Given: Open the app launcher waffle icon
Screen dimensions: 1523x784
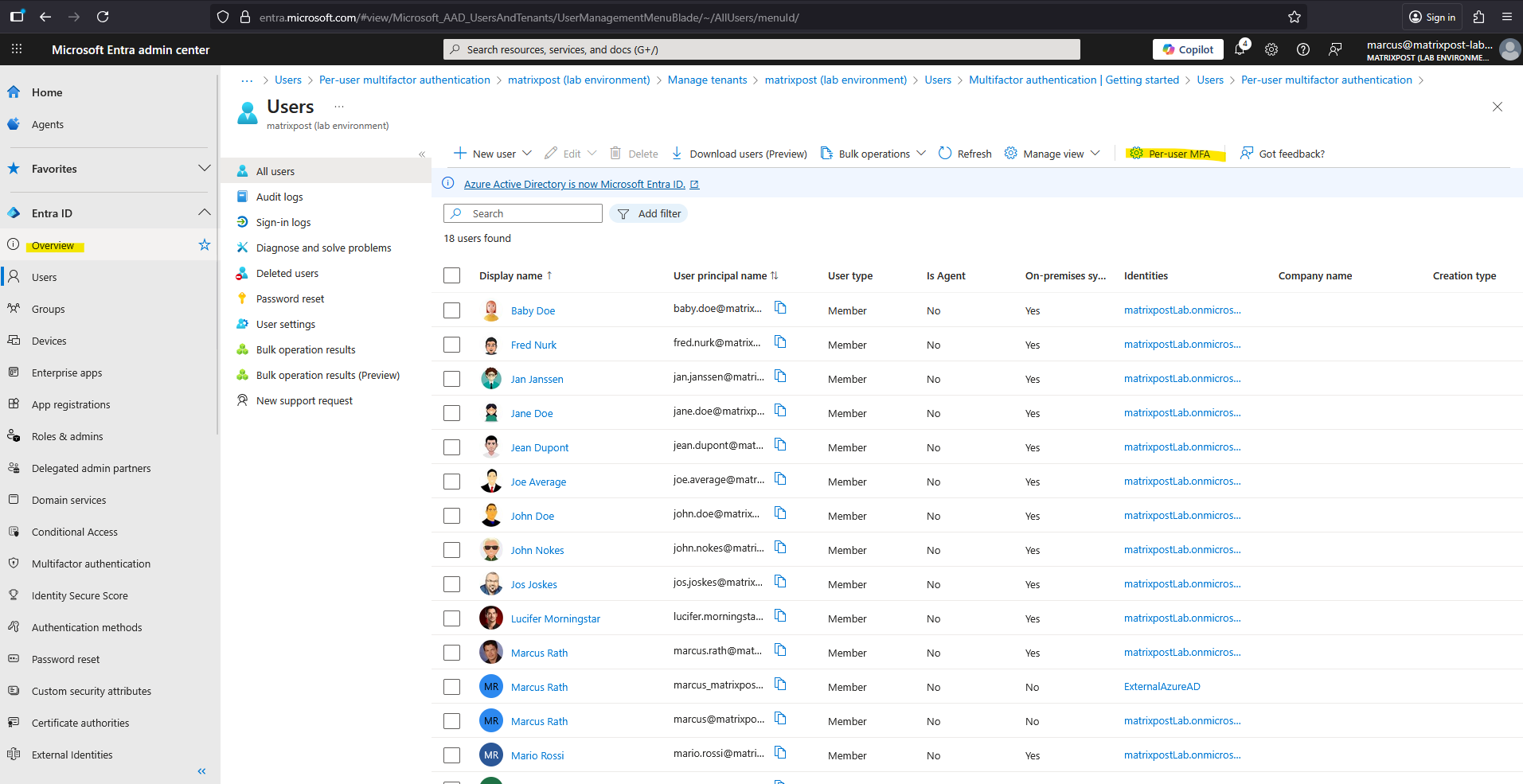Looking at the screenshot, I should click(17, 49).
